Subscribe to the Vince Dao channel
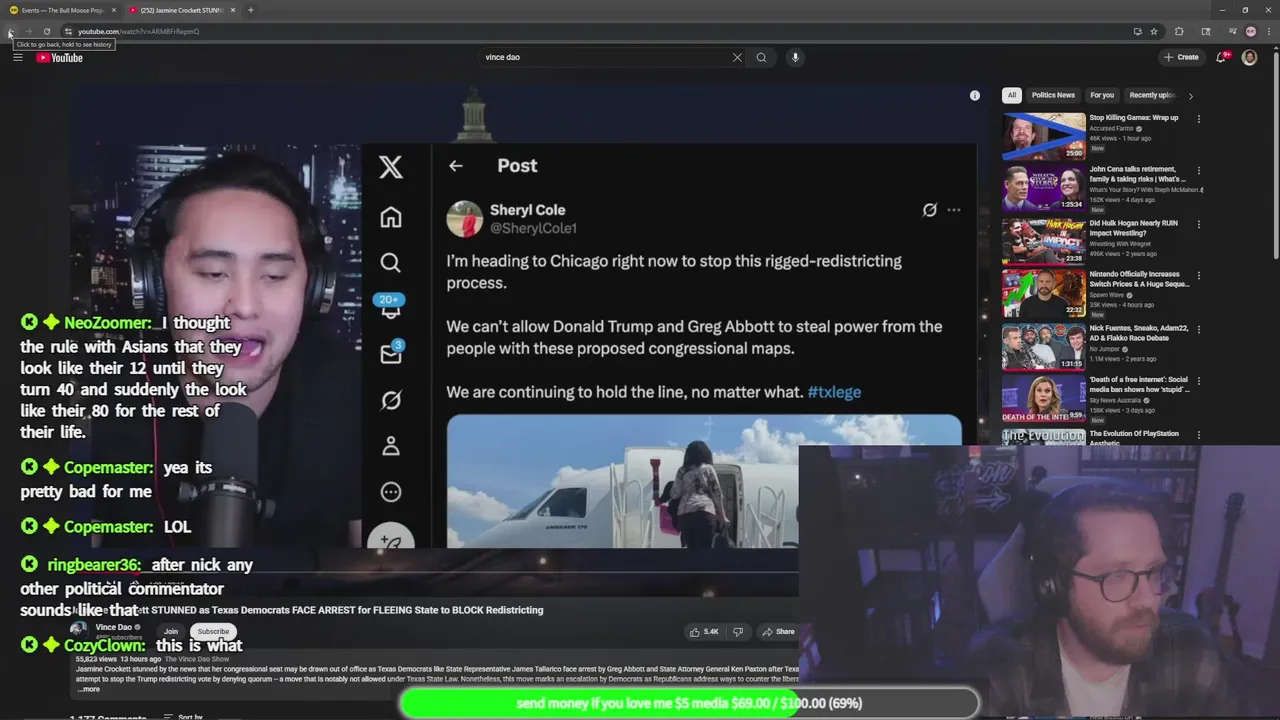1280x720 pixels. pyautogui.click(x=213, y=631)
